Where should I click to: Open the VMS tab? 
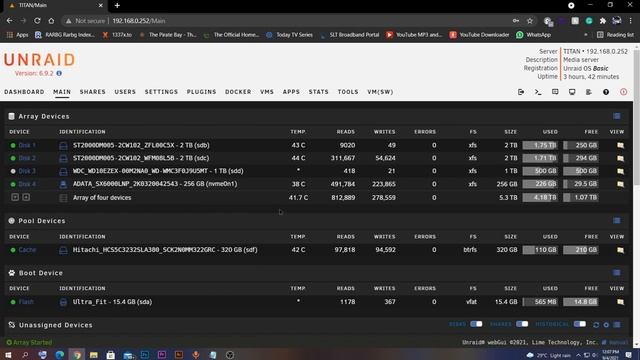(267, 92)
